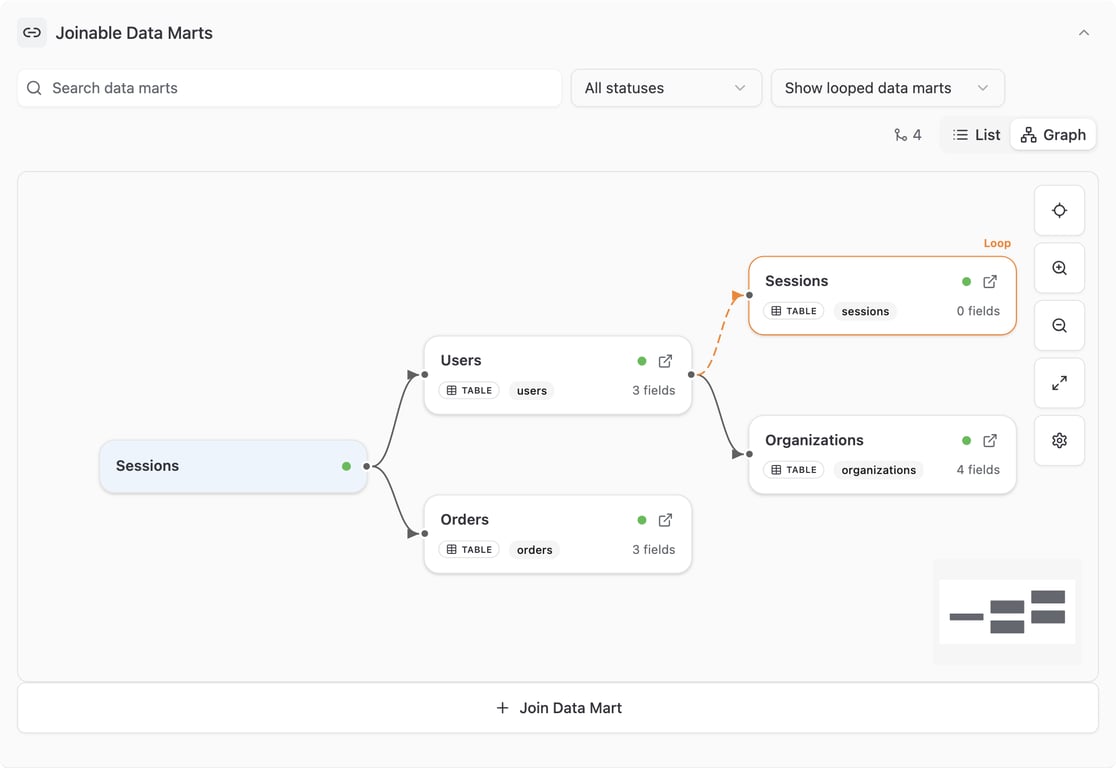Click the organizations table name tag

pos(878,470)
